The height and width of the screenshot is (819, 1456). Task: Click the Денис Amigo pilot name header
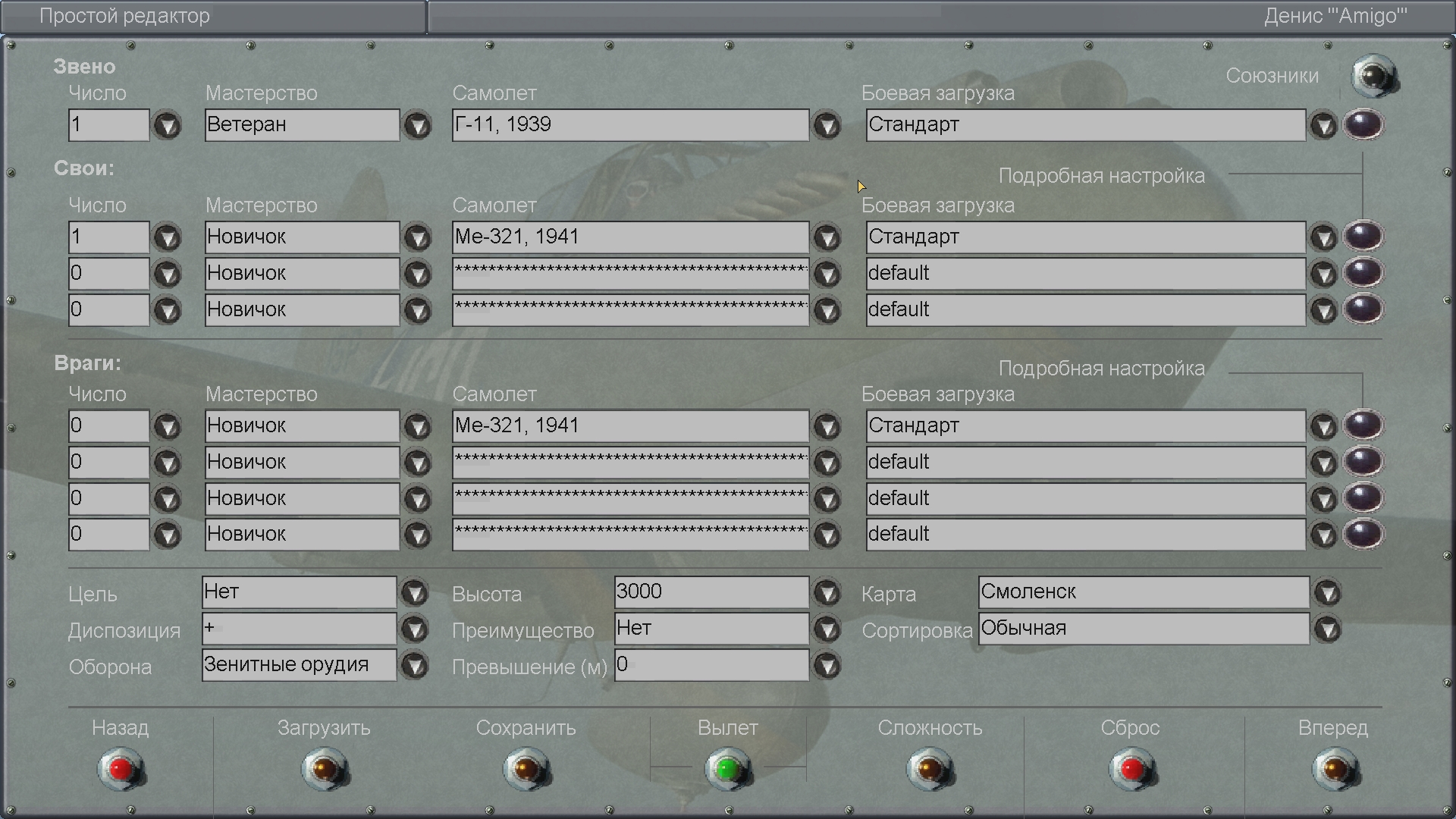(1335, 17)
